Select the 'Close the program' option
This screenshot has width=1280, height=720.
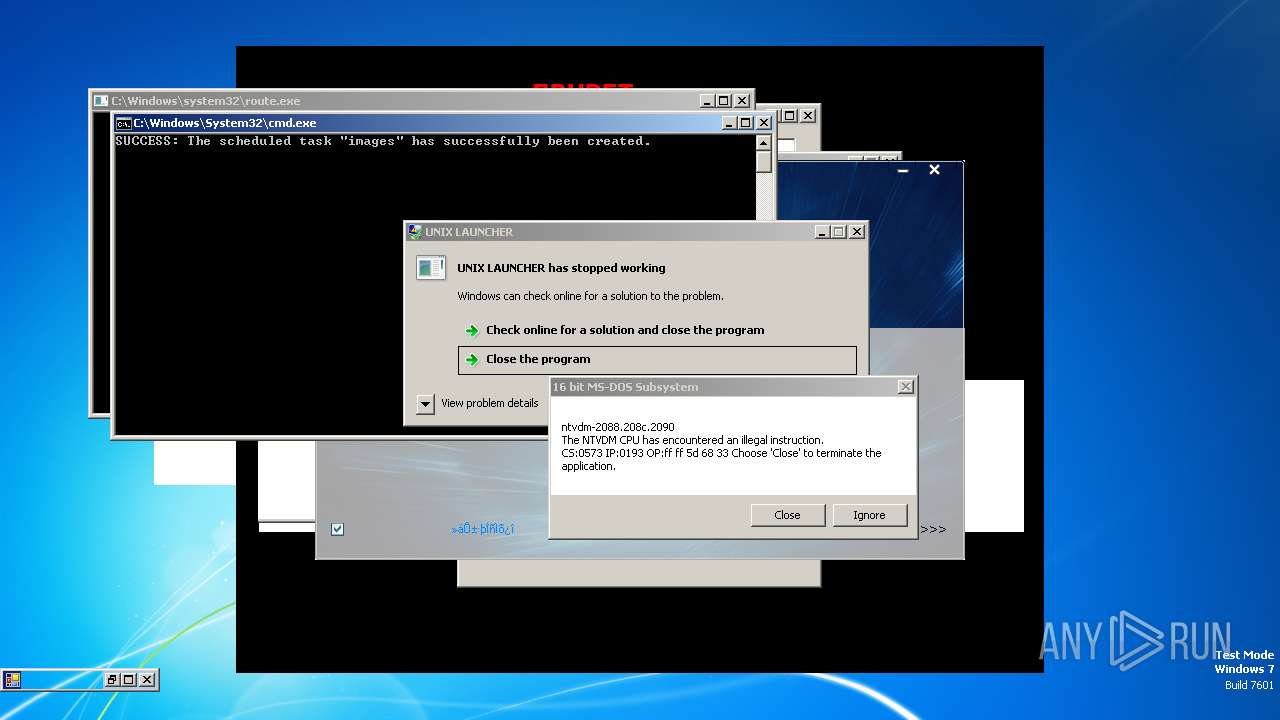pos(657,360)
